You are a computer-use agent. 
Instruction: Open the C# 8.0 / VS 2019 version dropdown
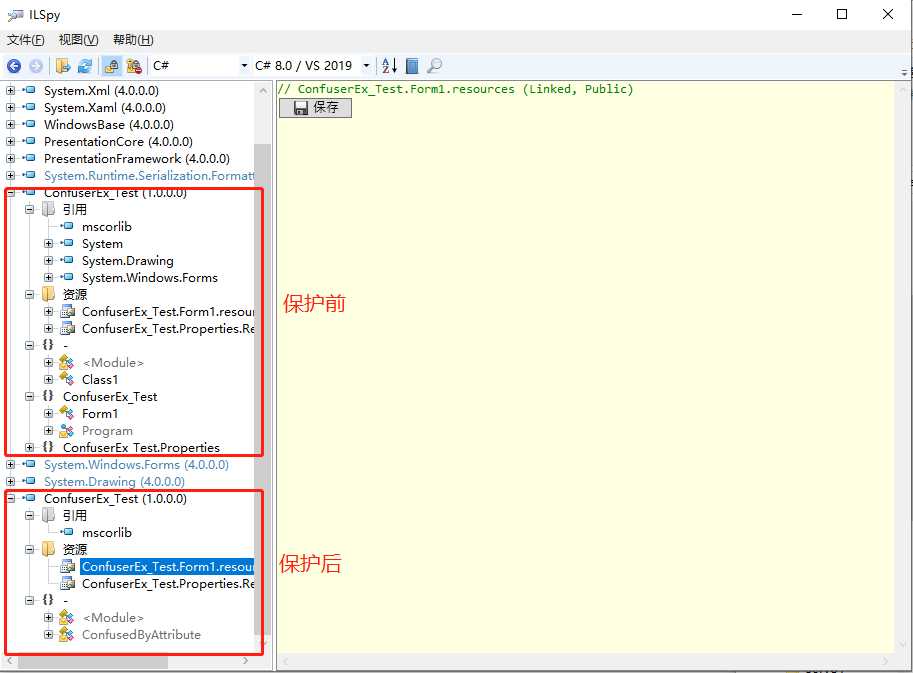(312, 66)
